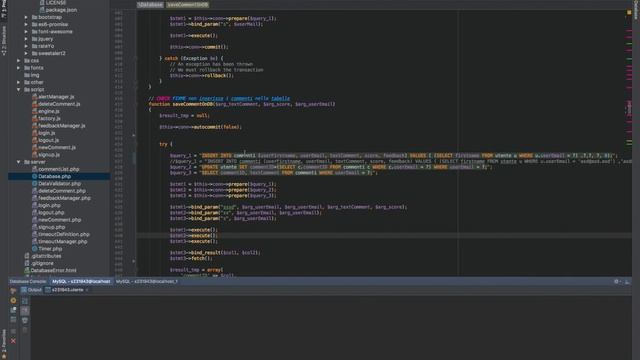The width and height of the screenshot is (640, 360).
Task: Select the Database breadcrumb in editor header
Action: [150, 5]
